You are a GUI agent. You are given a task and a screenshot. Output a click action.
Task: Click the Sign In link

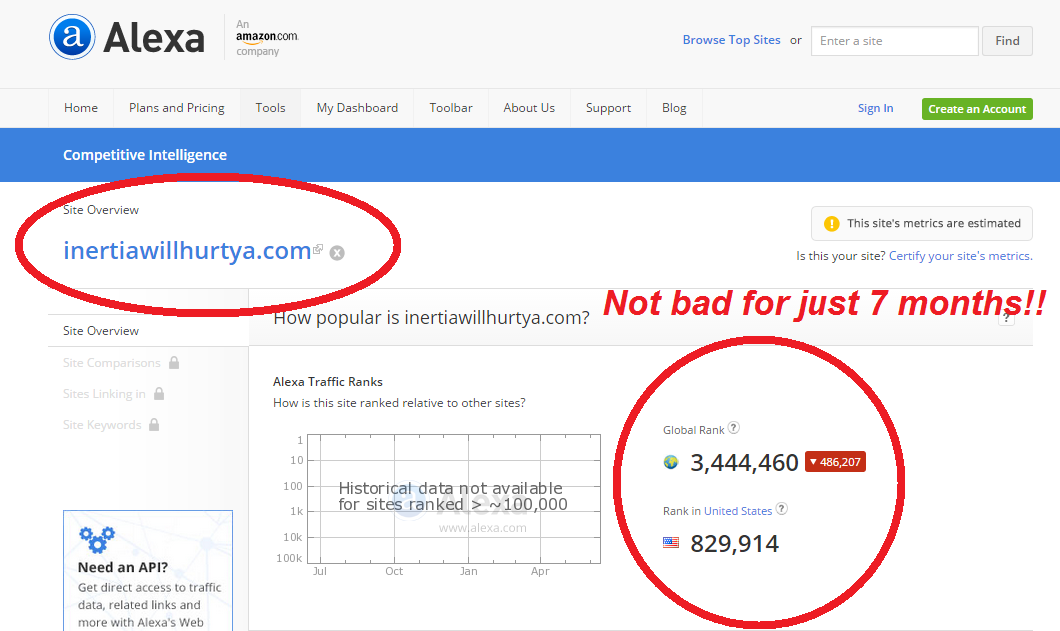coord(875,108)
